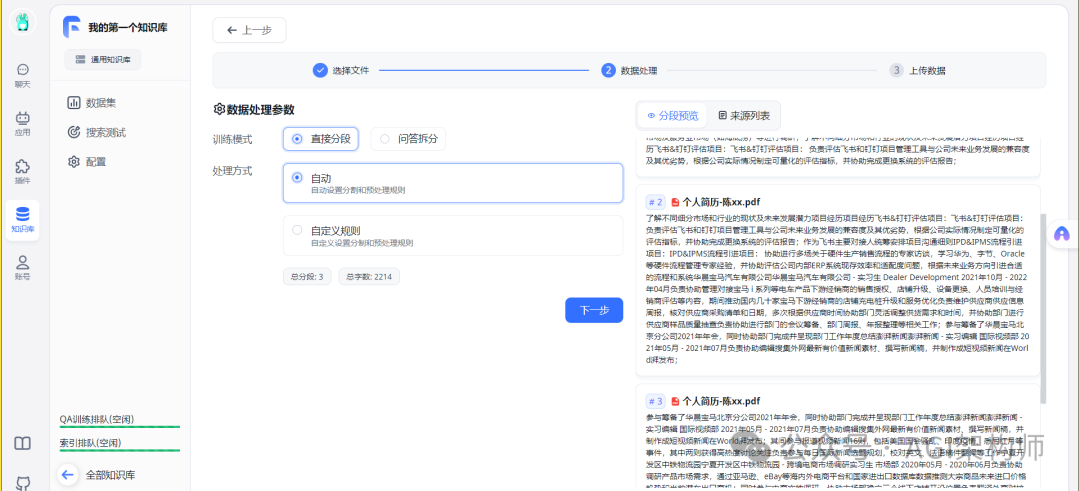
Task: Go back to 全部知识库
Action: point(110,475)
